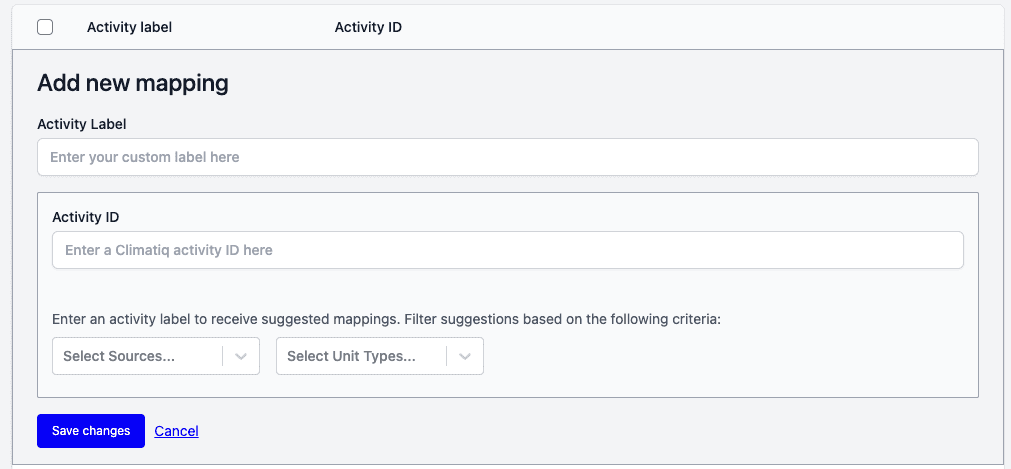
Task: Click the Add new mapping heading
Action: 133,83
